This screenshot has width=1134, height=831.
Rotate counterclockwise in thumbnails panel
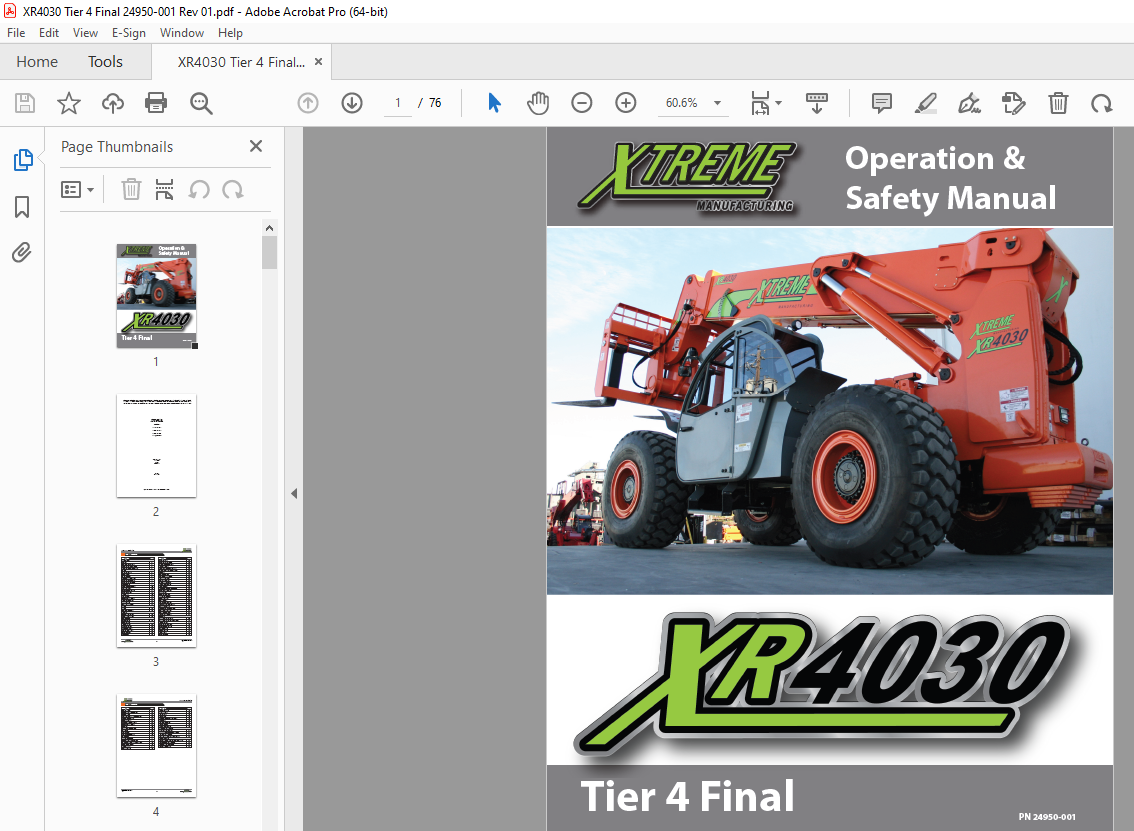[x=200, y=189]
